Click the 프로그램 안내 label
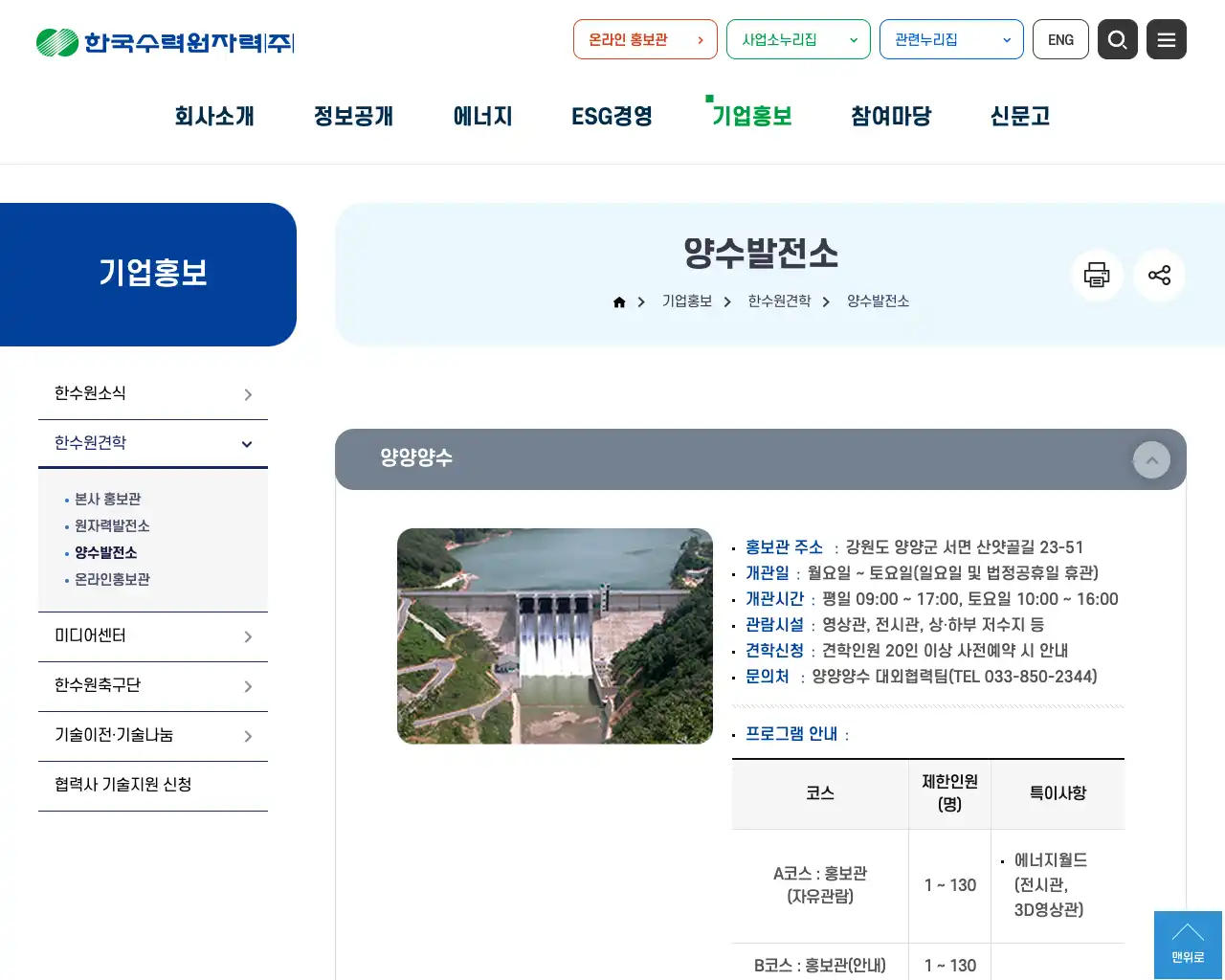 coord(791,734)
